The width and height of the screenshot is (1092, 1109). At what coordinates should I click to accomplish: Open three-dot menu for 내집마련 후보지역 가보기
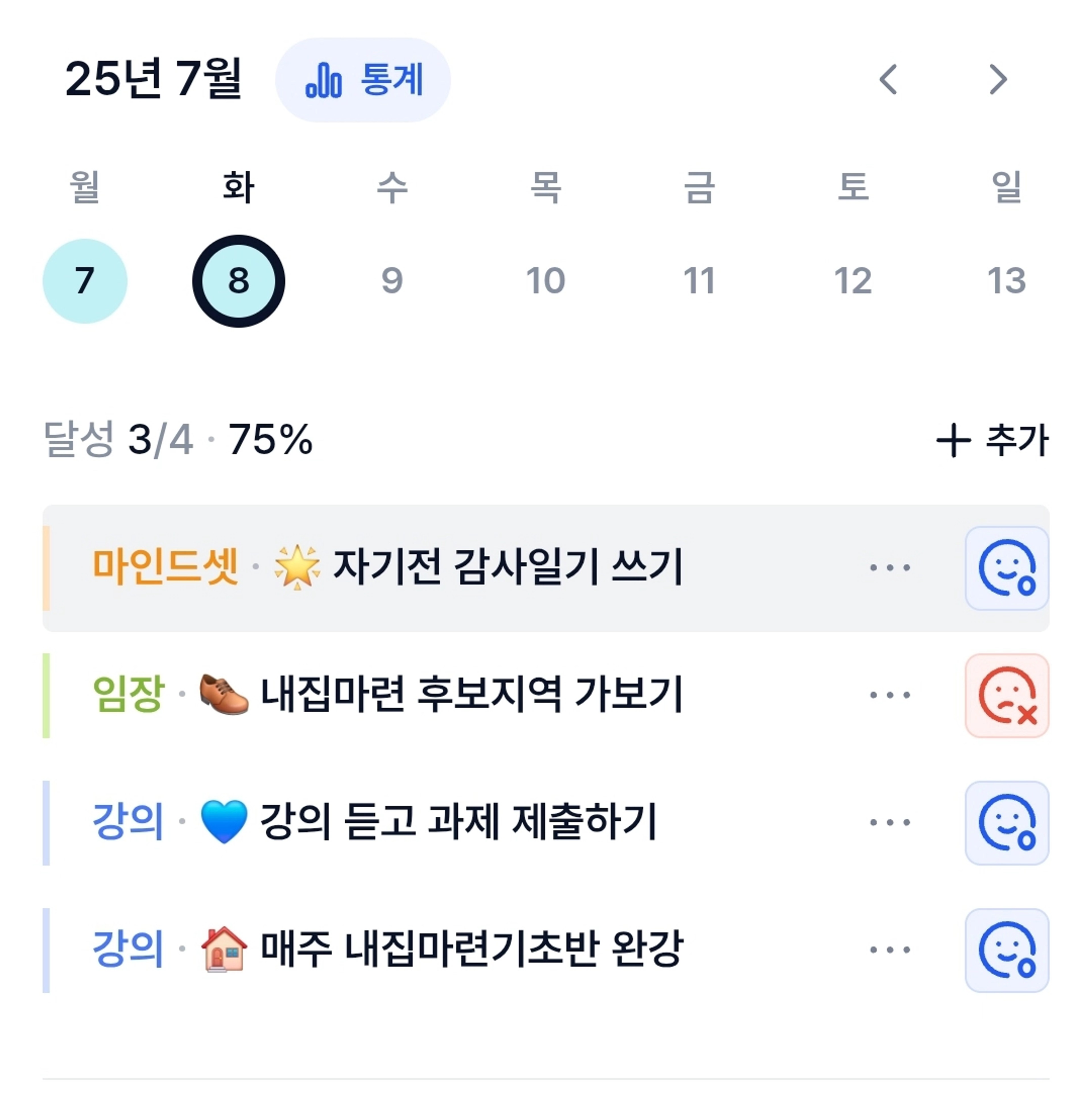coord(890,695)
